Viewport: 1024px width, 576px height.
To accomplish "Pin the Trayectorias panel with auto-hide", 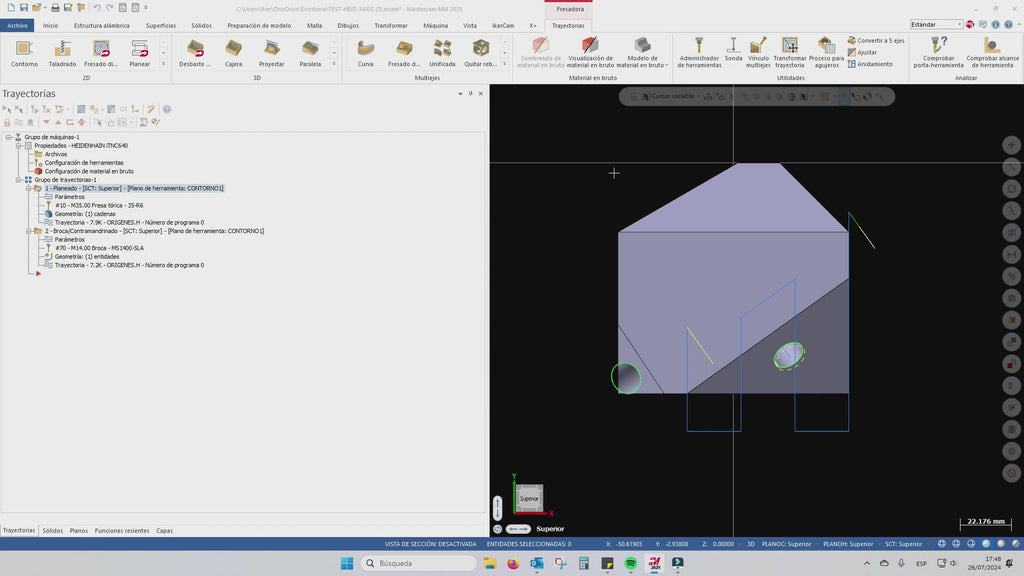I will coord(470,93).
